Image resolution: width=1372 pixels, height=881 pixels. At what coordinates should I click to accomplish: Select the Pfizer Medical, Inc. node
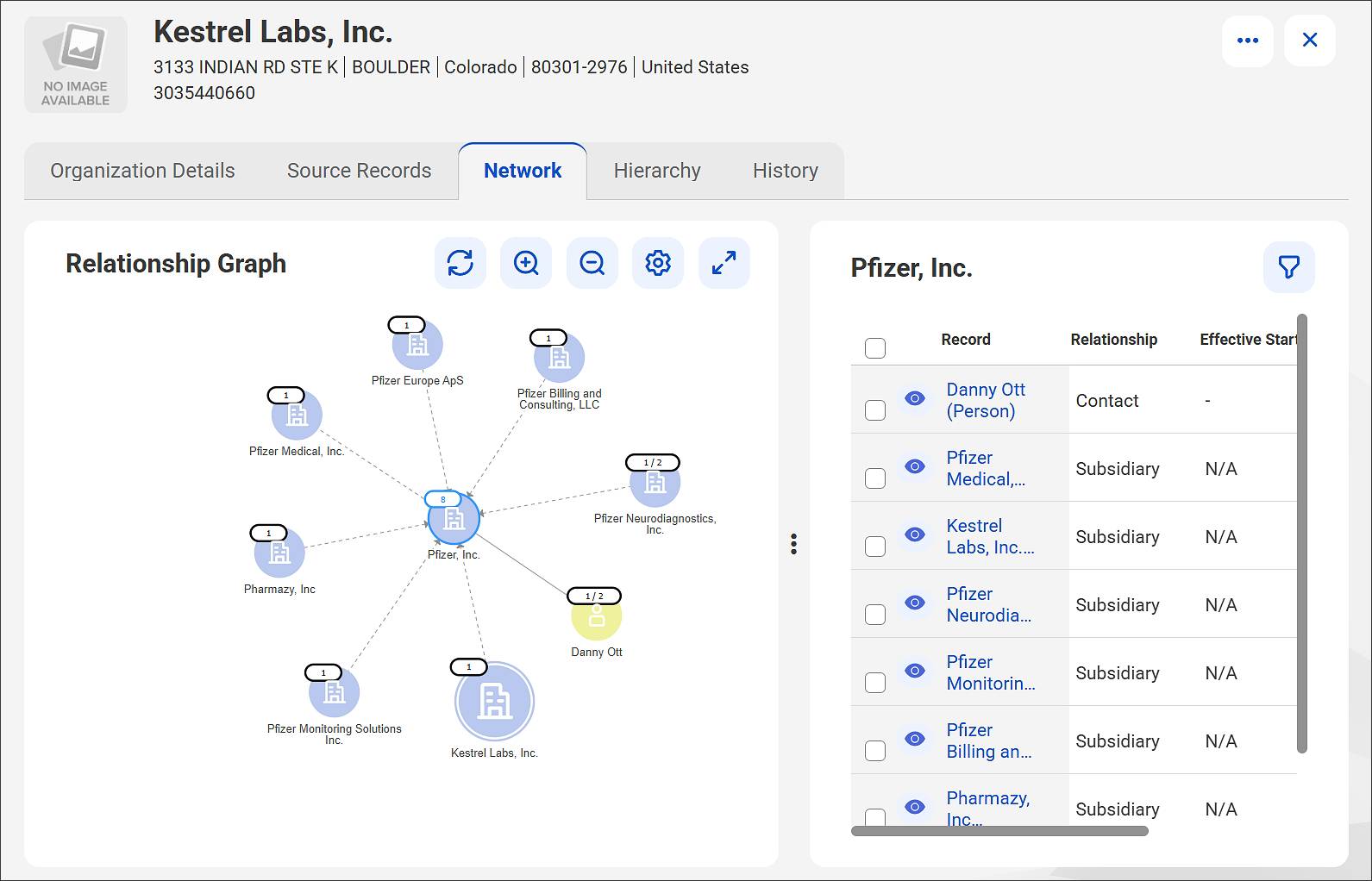(297, 415)
